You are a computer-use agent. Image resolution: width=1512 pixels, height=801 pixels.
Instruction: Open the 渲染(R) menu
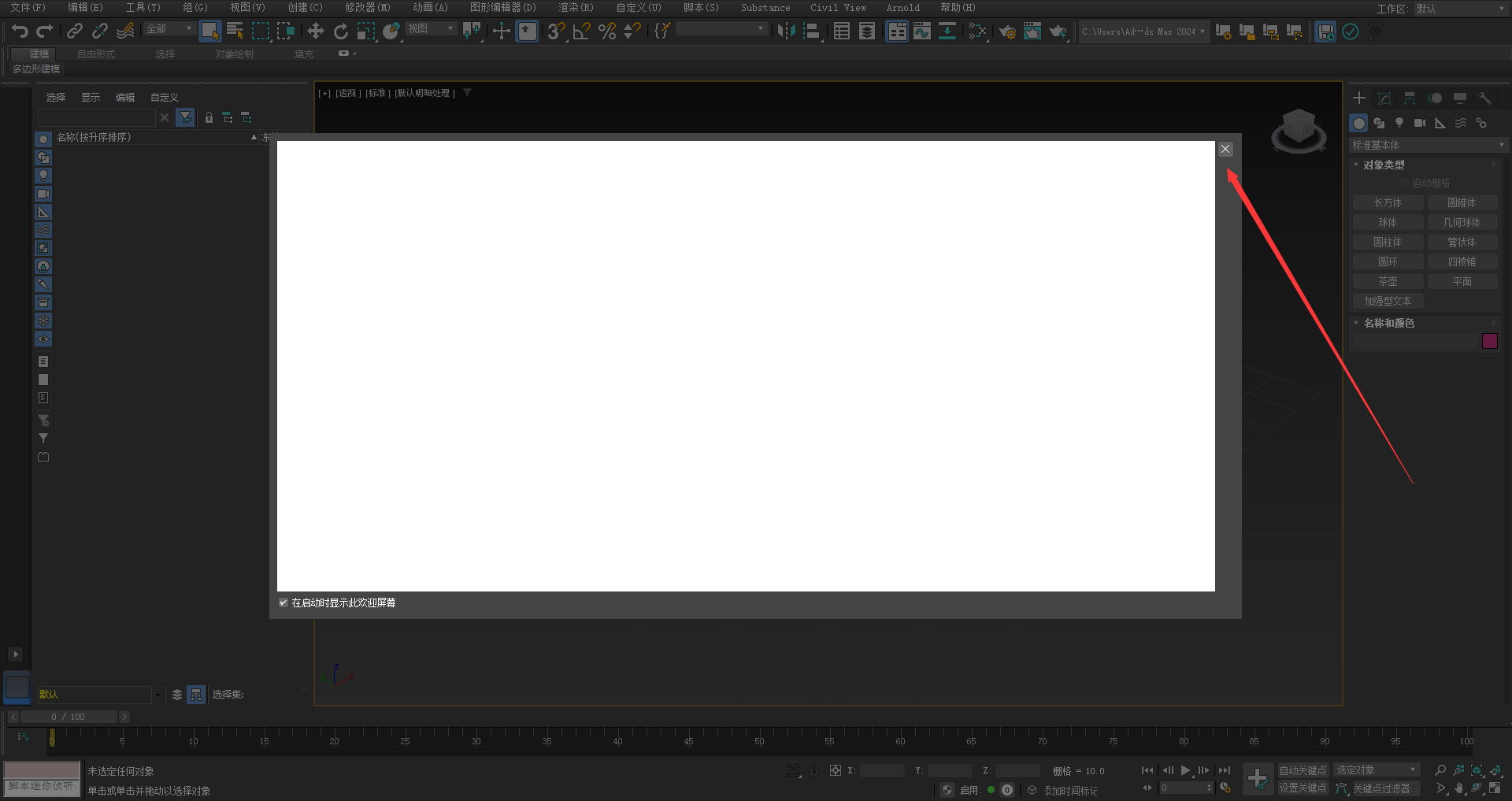(x=576, y=8)
